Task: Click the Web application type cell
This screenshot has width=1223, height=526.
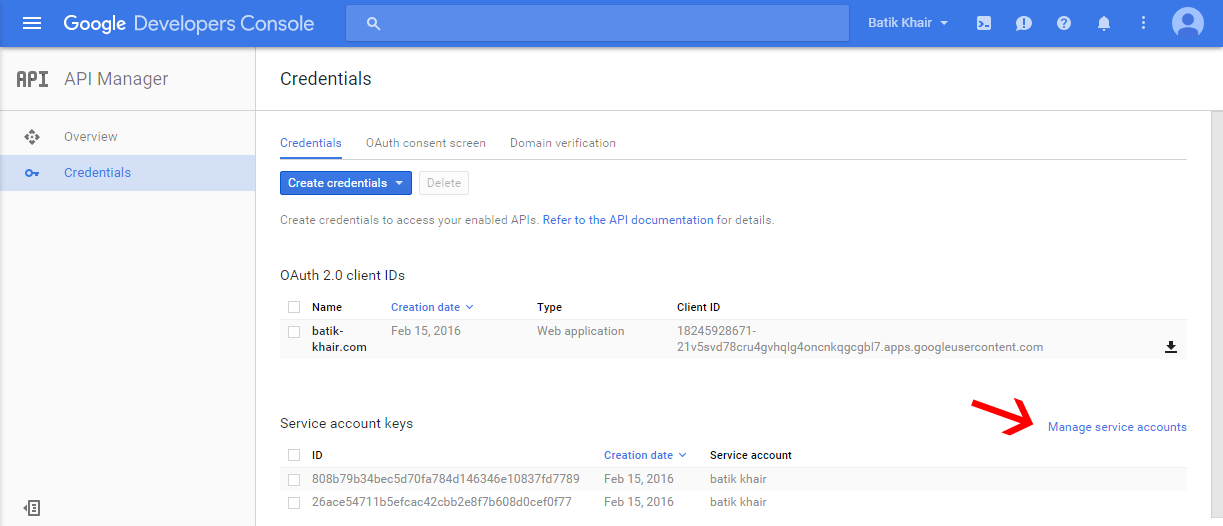Action: point(581,331)
